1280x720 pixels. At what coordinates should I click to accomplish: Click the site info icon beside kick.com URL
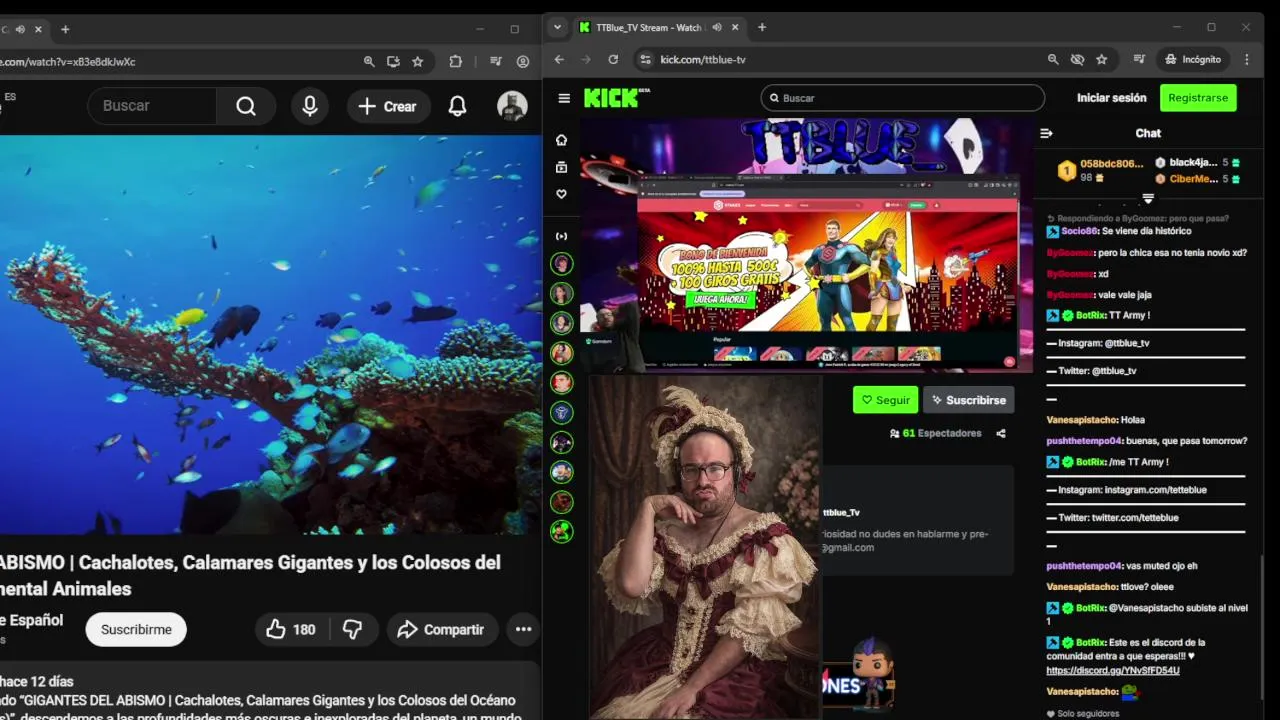tap(645, 60)
